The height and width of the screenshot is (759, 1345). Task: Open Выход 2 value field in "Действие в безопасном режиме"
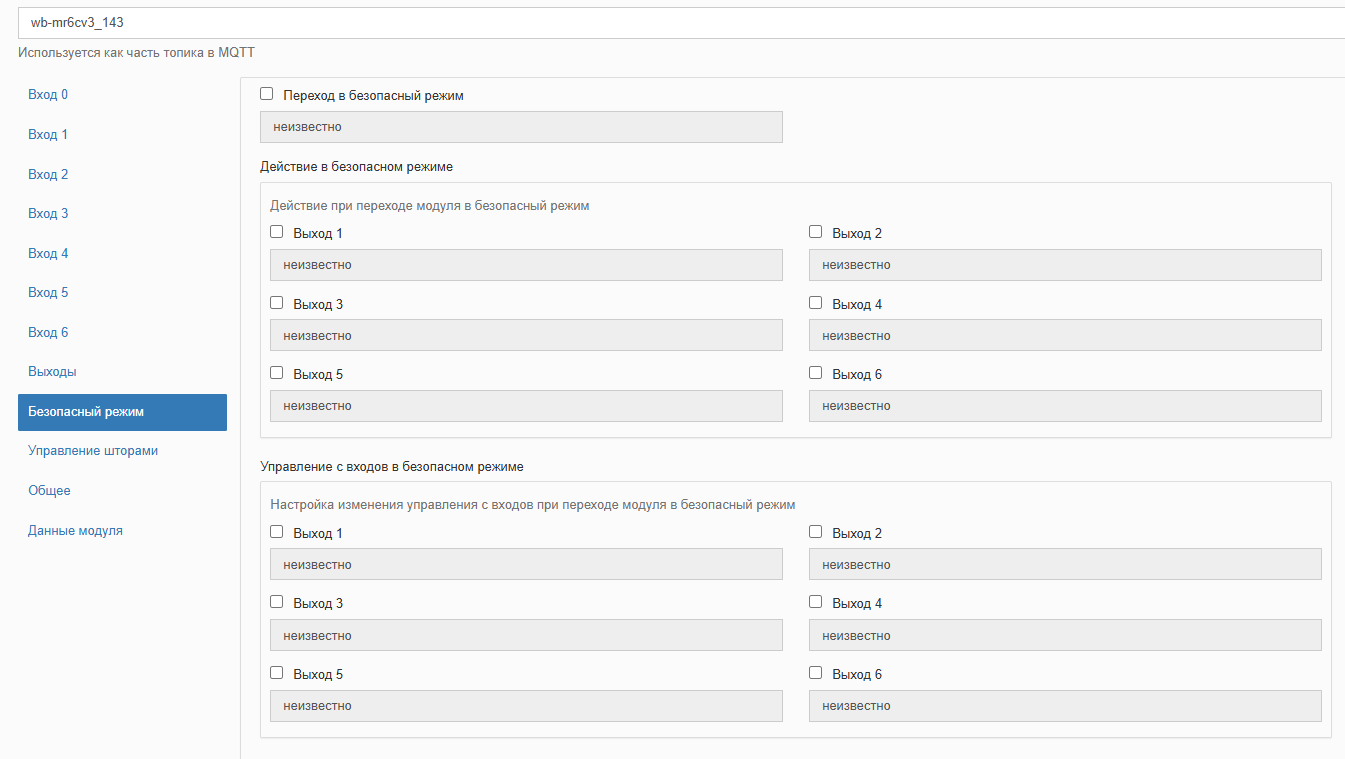coord(1065,265)
